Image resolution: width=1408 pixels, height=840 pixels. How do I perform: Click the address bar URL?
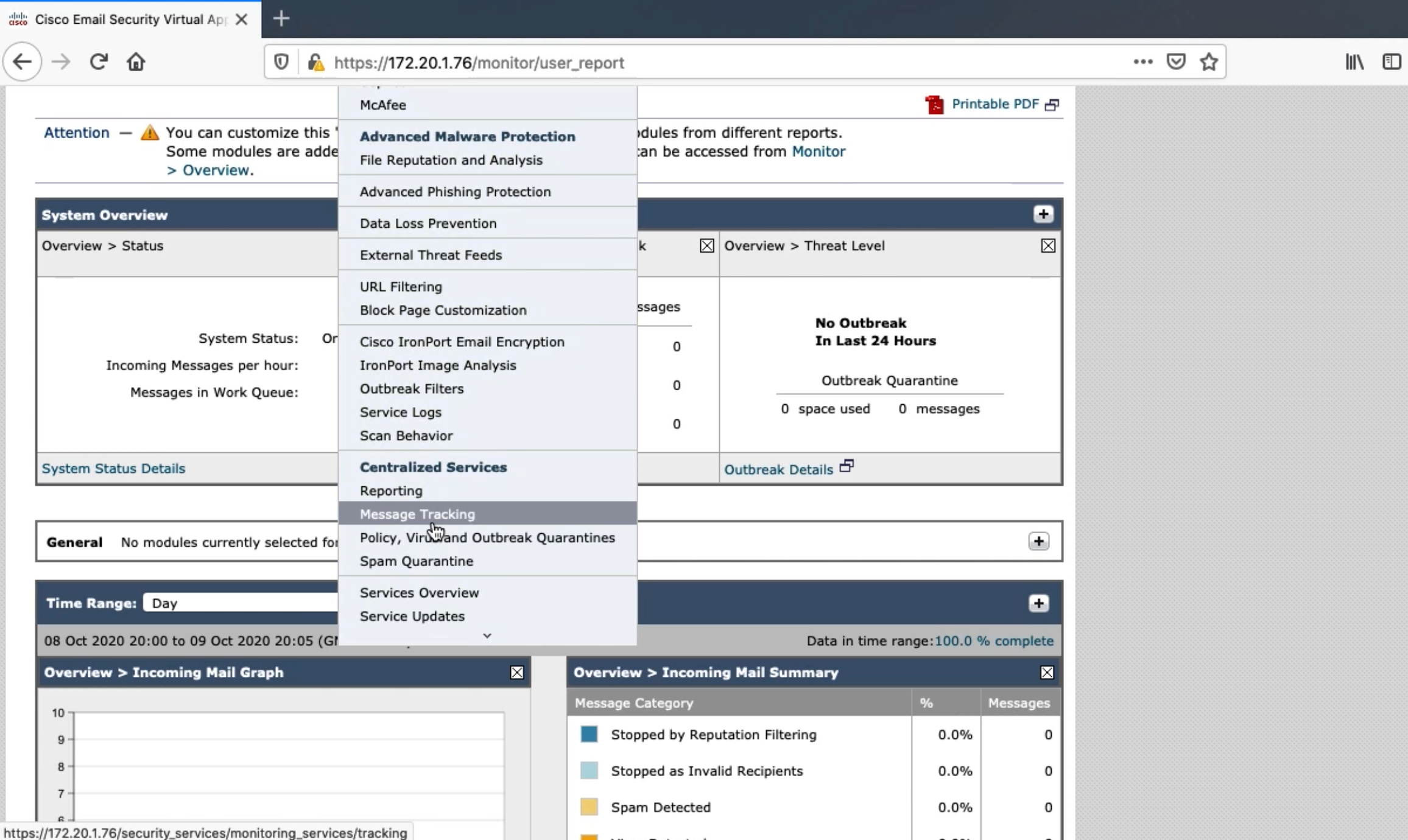479,63
